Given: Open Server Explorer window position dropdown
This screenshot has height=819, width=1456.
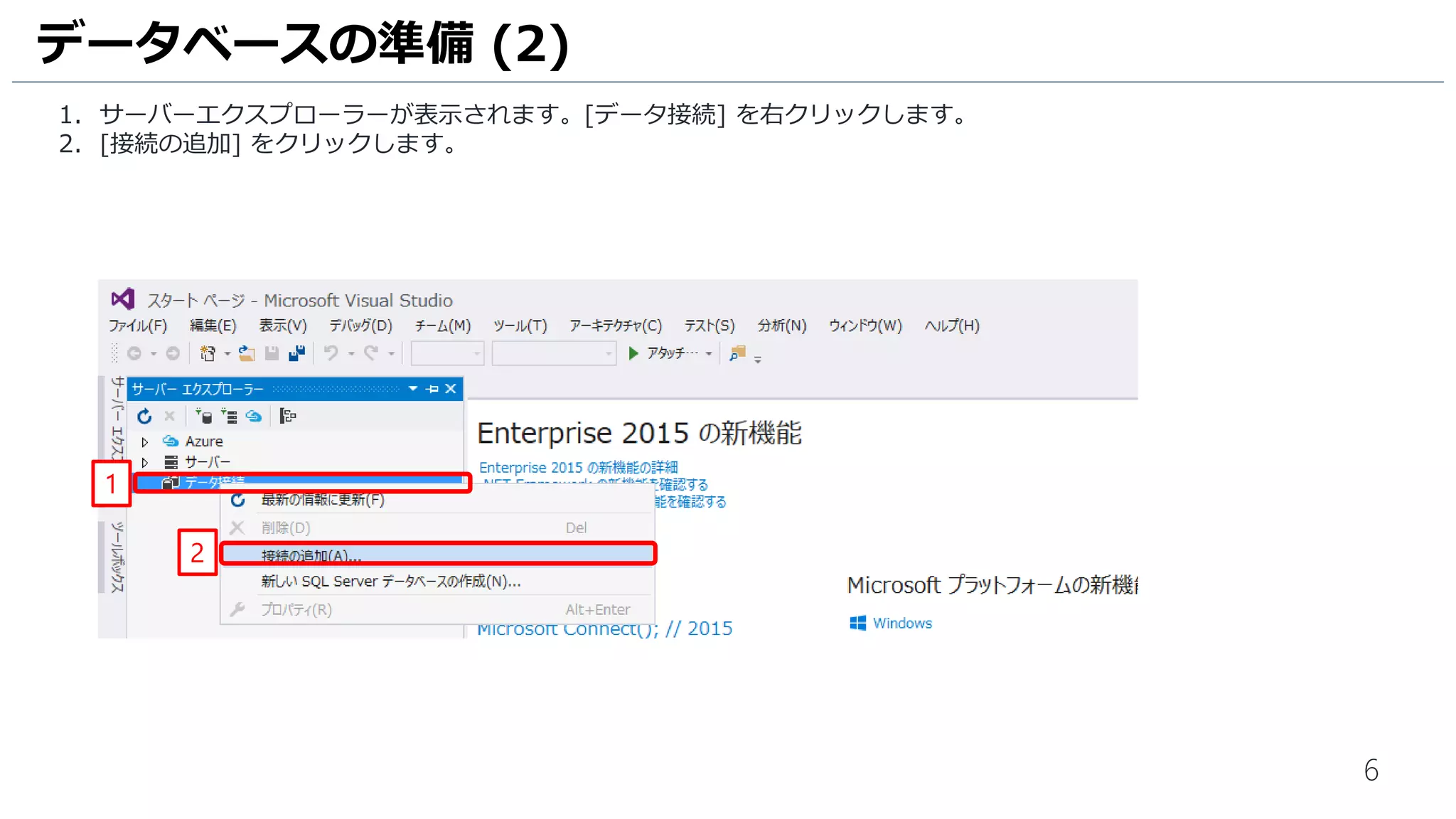Looking at the screenshot, I should point(413,389).
